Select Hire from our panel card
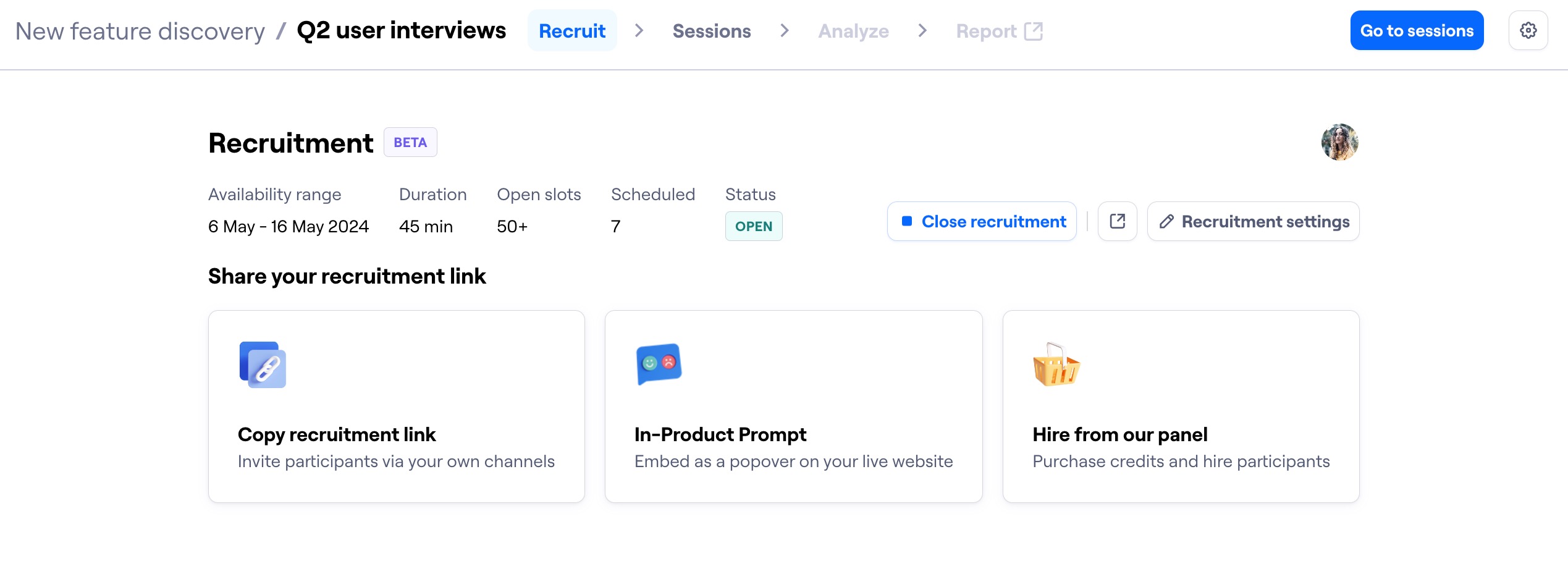The width and height of the screenshot is (1568, 587). pyautogui.click(x=1181, y=407)
